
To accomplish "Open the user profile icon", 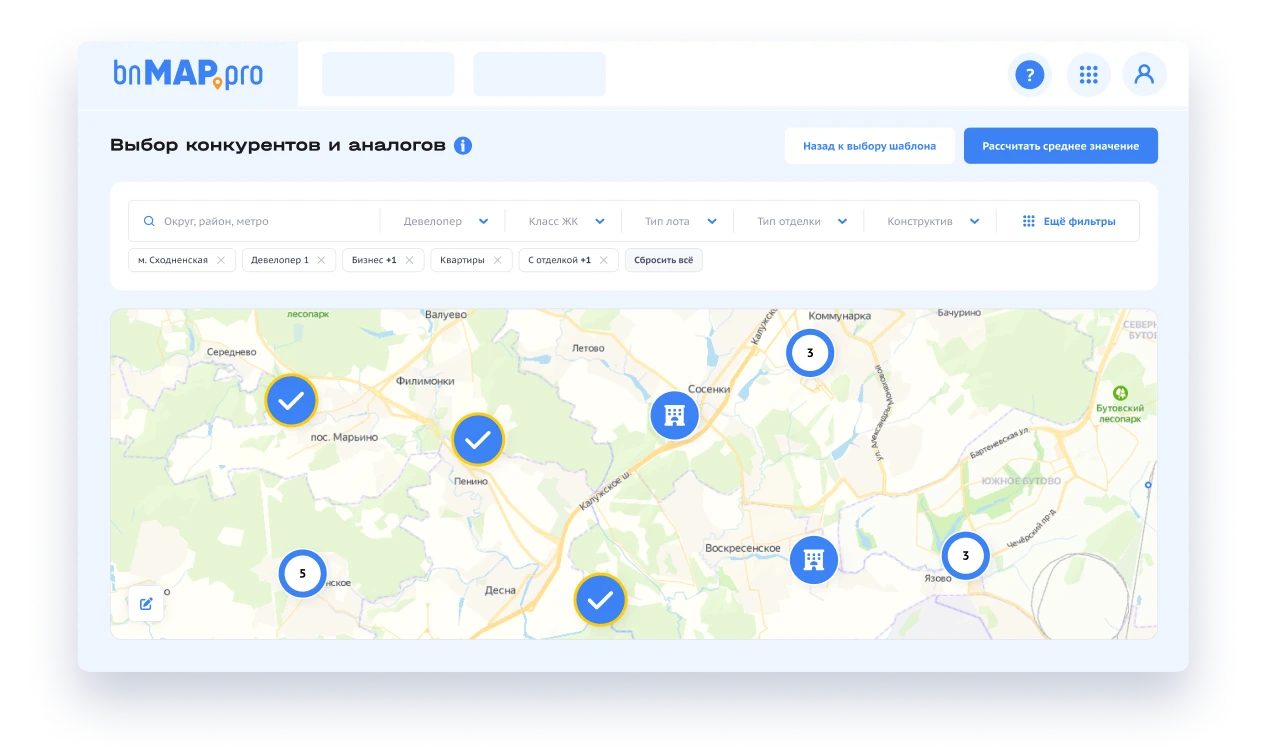I will (1144, 75).
